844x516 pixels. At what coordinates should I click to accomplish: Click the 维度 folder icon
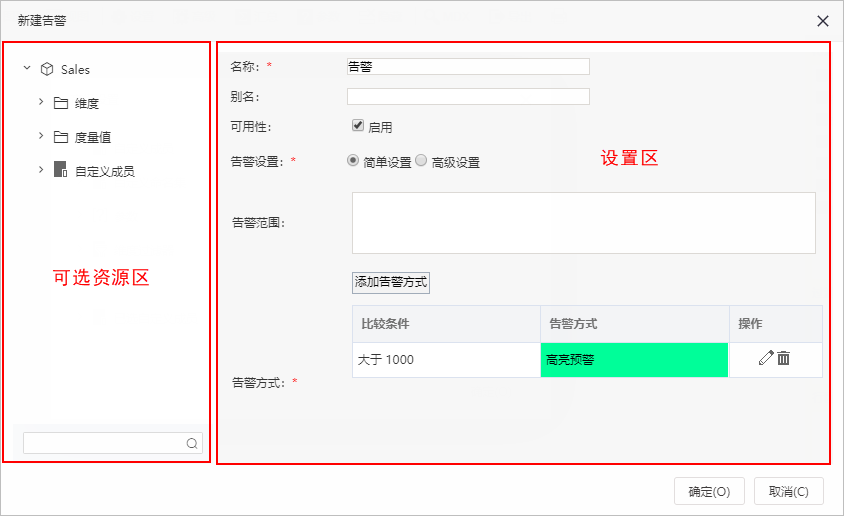point(61,103)
